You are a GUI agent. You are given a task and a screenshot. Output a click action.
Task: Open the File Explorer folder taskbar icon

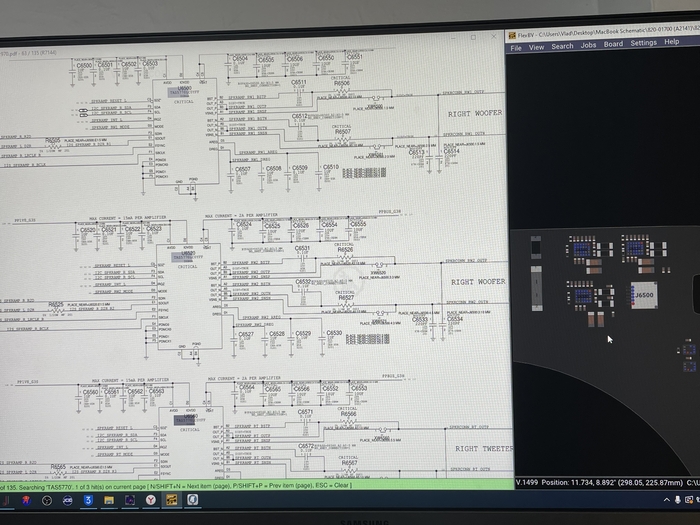click(x=108, y=500)
